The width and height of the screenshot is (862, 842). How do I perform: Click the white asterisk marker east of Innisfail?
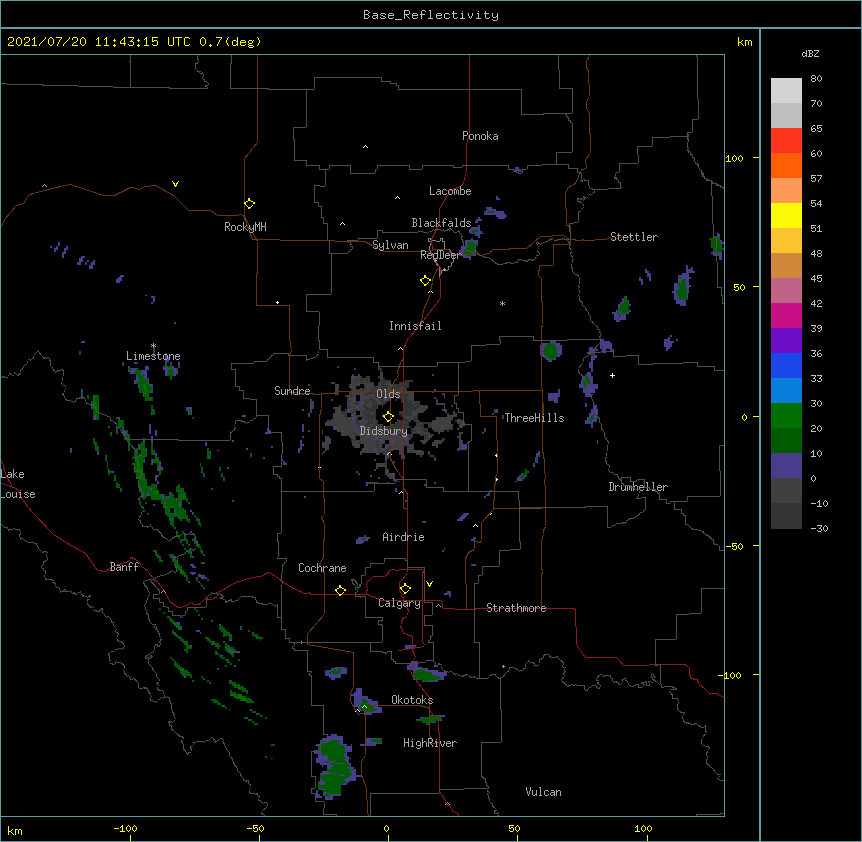[x=502, y=303]
